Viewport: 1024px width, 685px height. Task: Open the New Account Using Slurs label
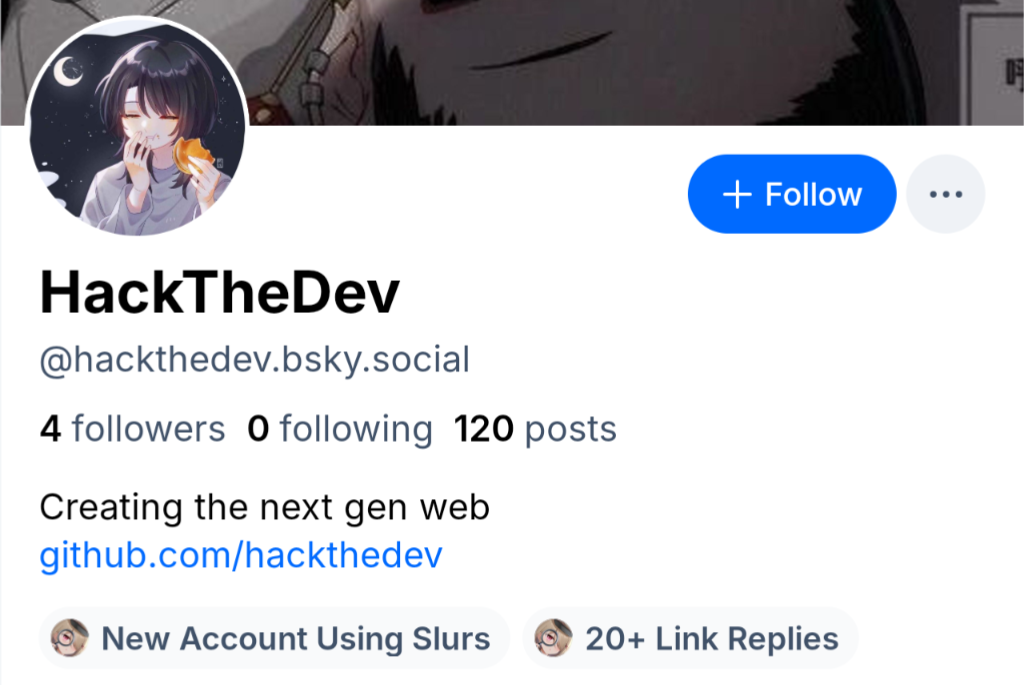(x=275, y=638)
